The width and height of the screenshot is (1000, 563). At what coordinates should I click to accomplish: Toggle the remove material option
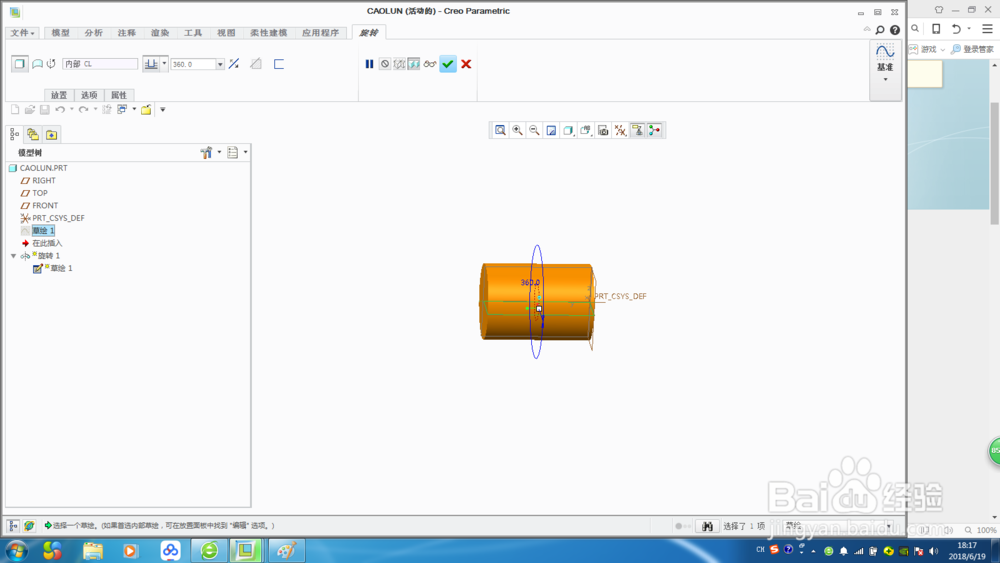[x=256, y=64]
